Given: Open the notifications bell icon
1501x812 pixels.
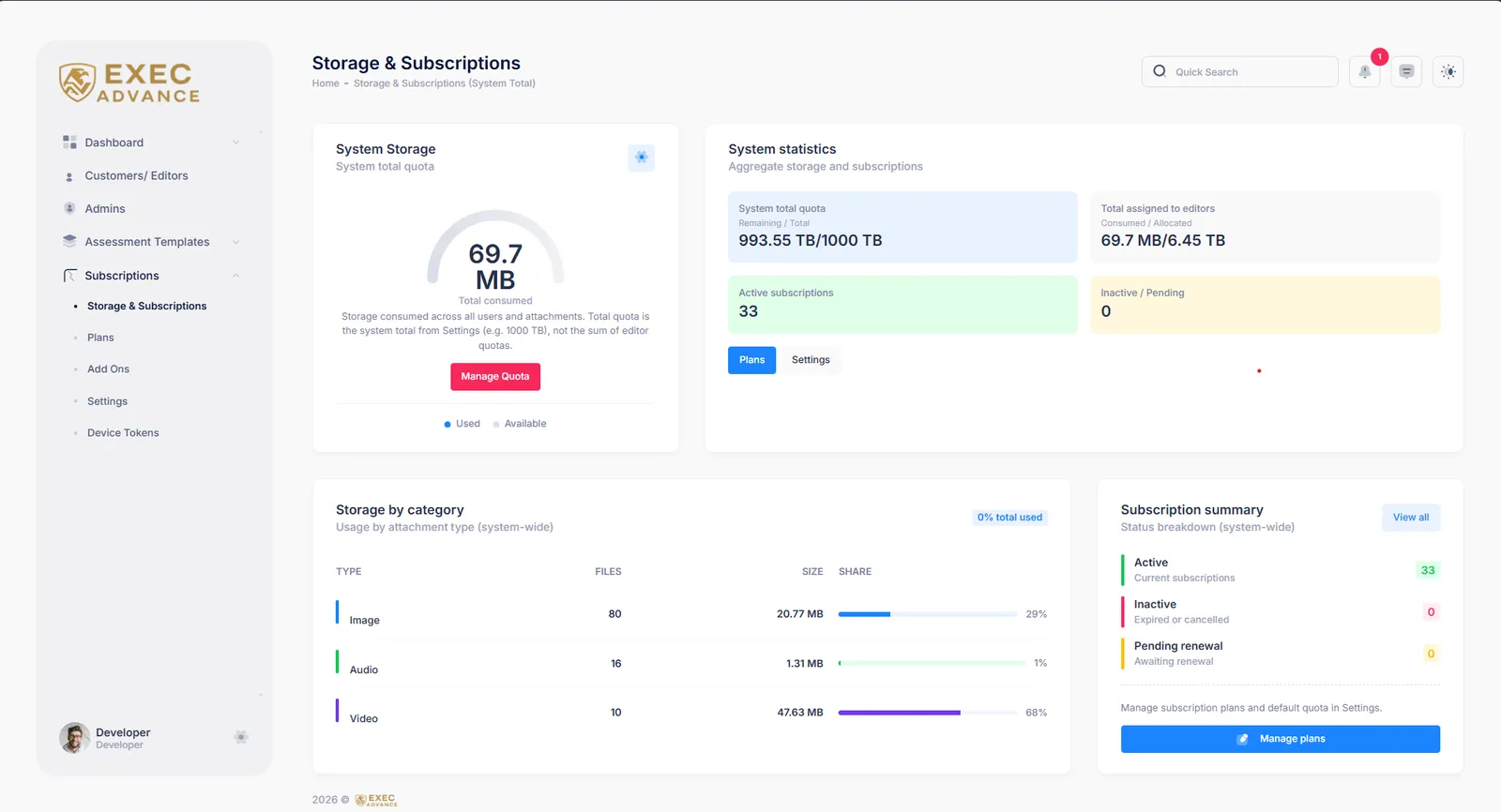Looking at the screenshot, I should pyautogui.click(x=1364, y=72).
